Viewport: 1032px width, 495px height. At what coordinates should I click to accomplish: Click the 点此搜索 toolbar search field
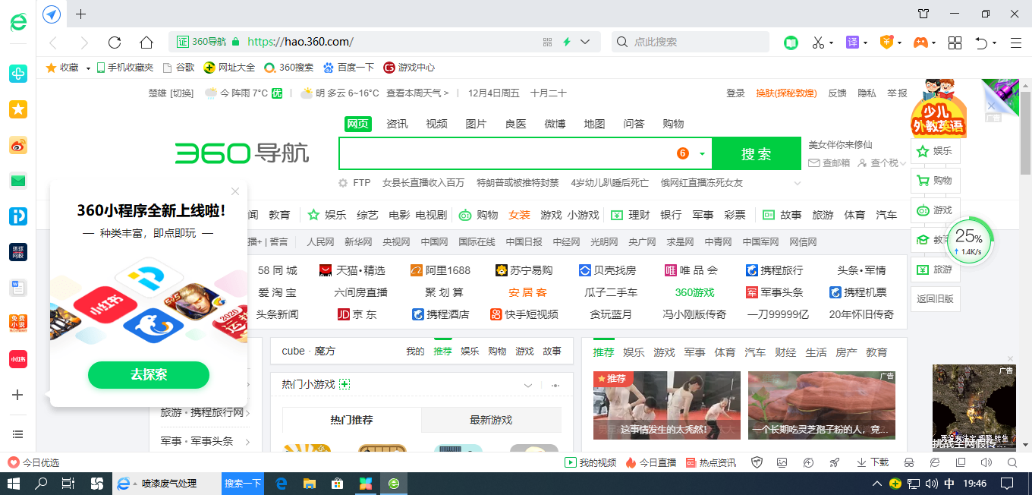coord(690,42)
